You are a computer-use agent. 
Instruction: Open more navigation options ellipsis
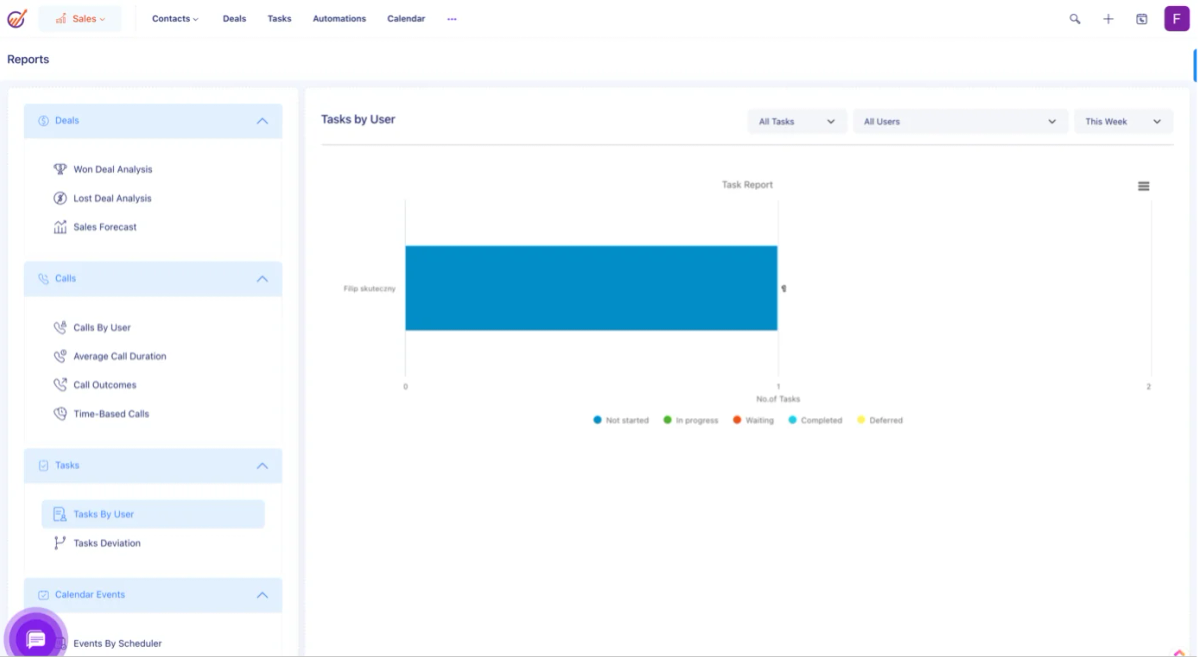click(452, 19)
